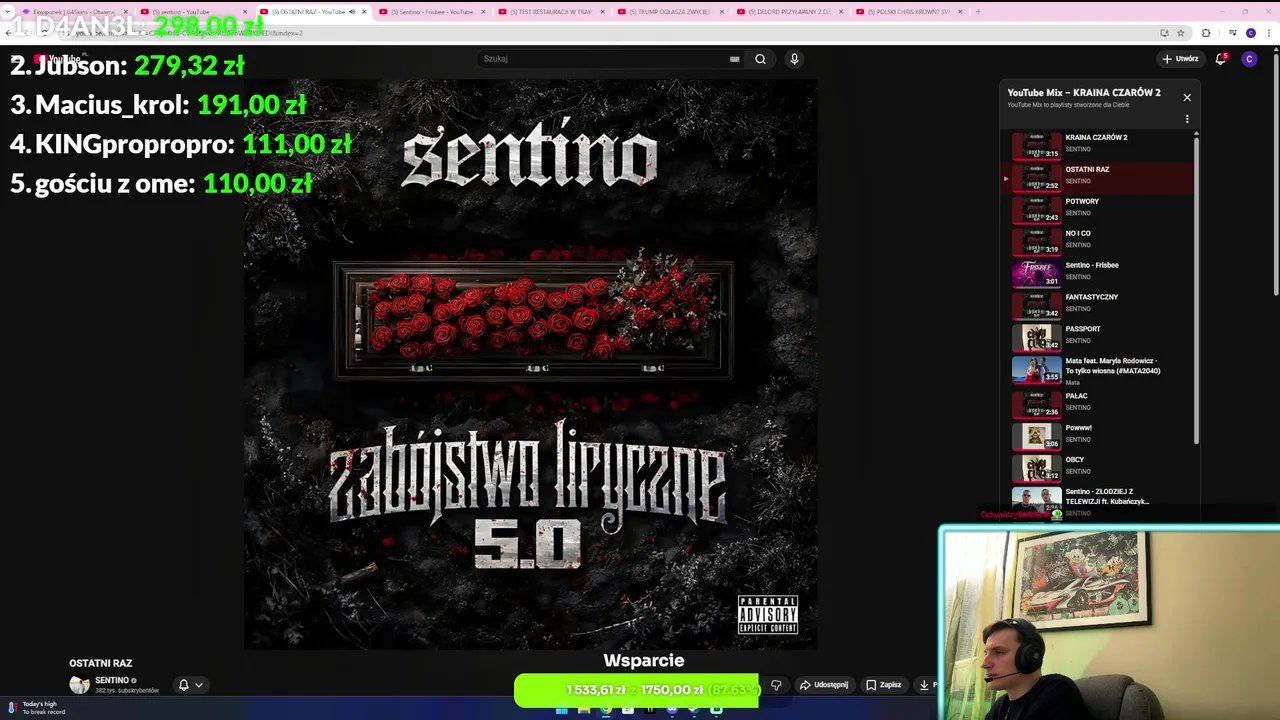Open a new browser tab plus button
The height and width of the screenshot is (720, 1280).
[x=978, y=12]
